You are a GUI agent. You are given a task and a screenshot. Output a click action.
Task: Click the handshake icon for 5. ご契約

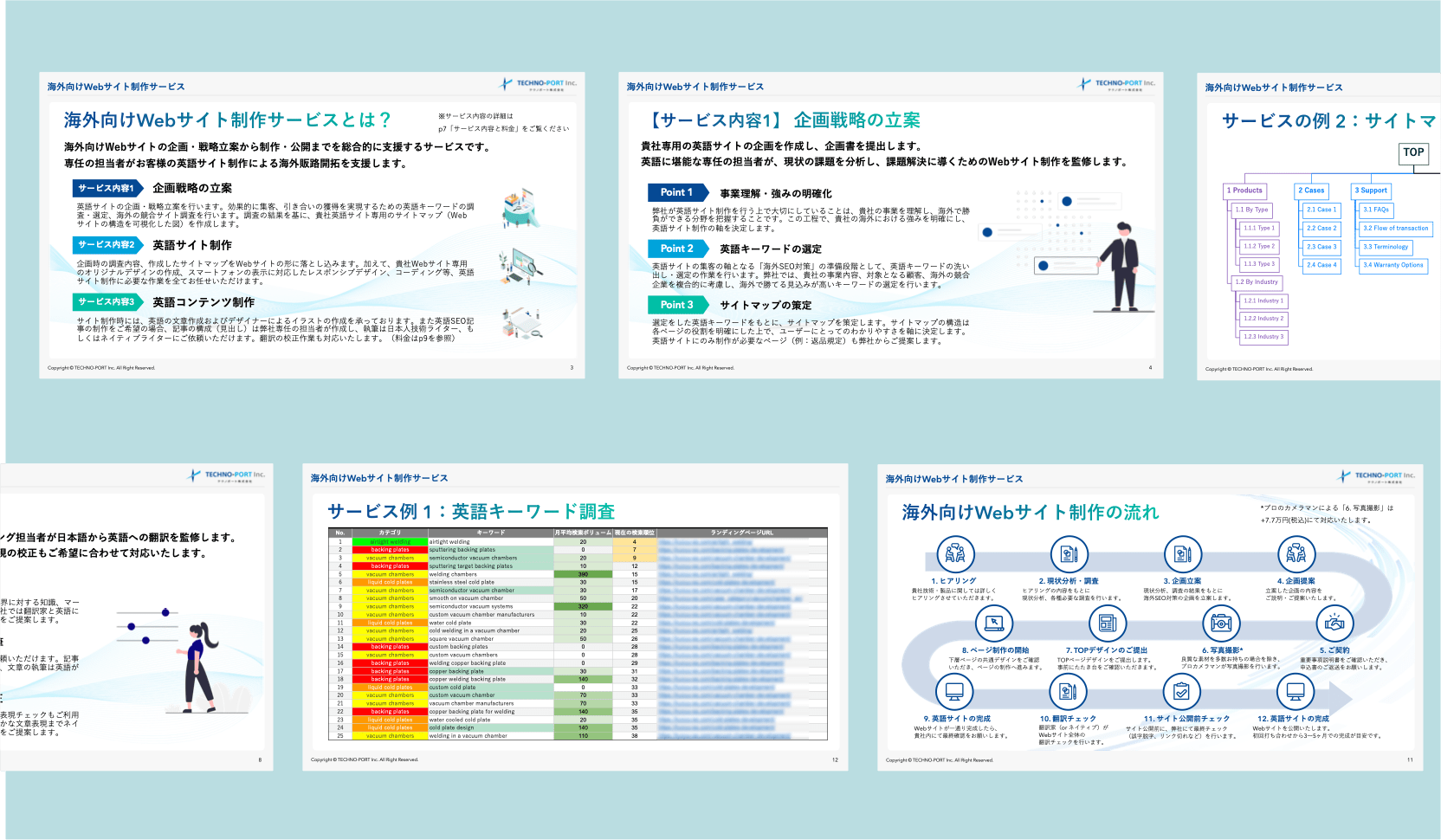pyautogui.click(x=1334, y=623)
